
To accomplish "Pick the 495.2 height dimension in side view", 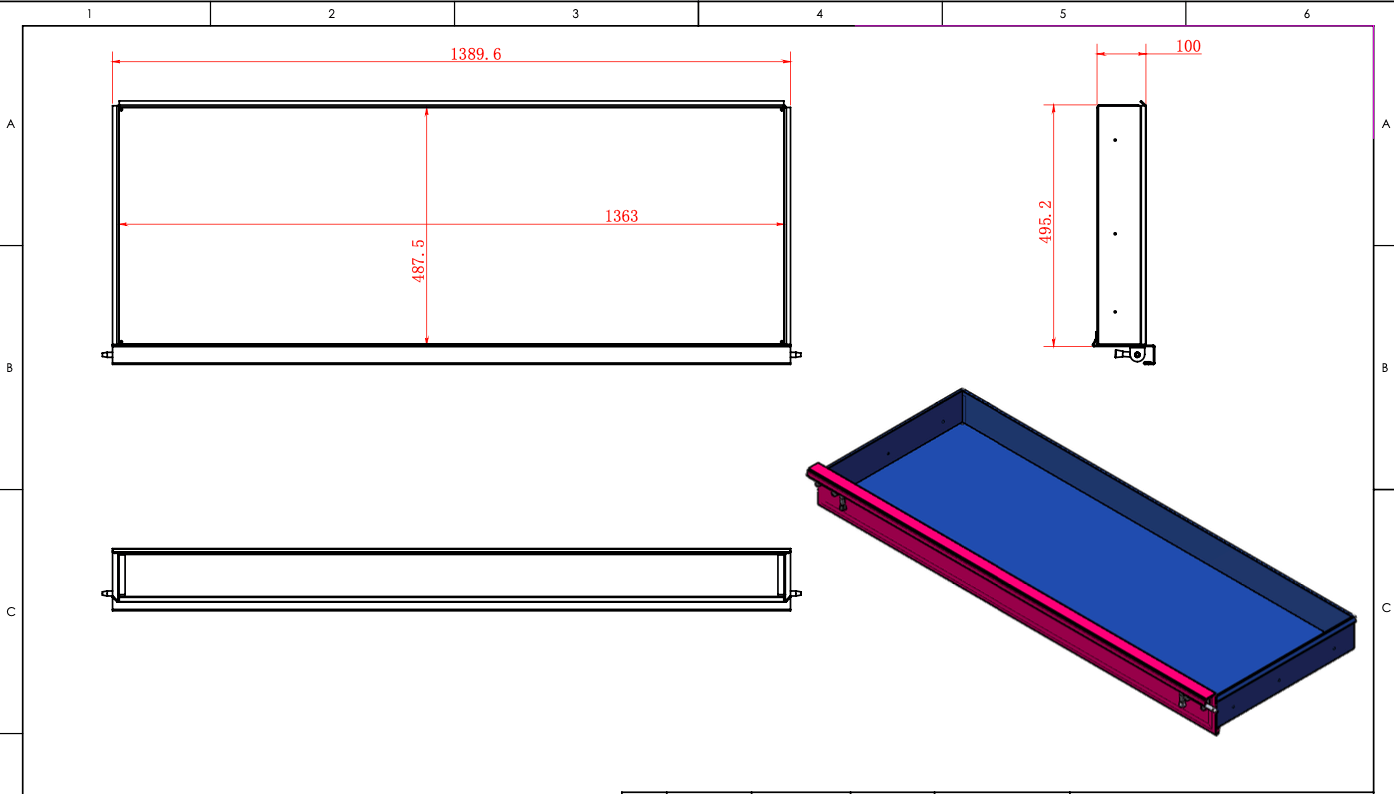I will pos(1046,222).
